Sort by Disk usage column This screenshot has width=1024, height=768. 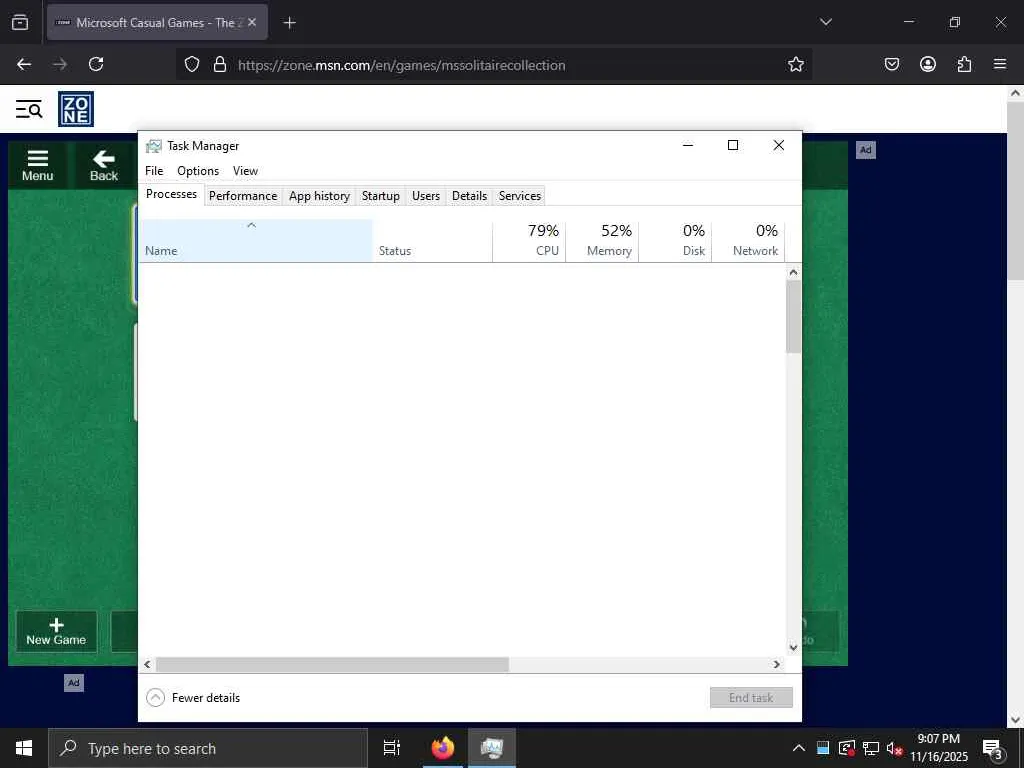click(675, 241)
